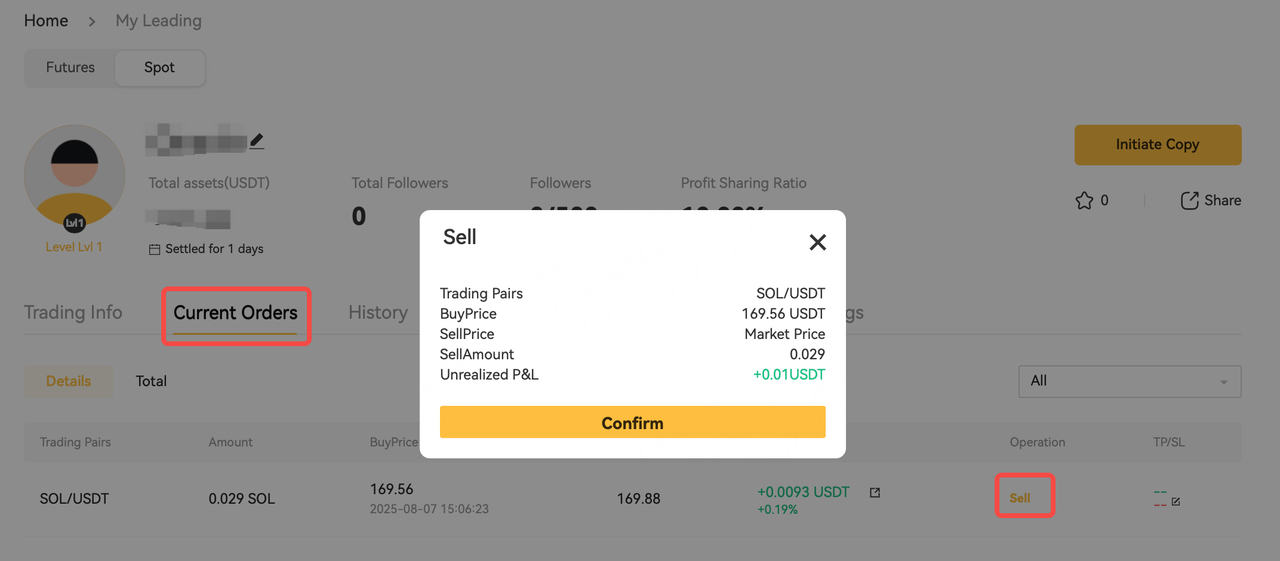Select the Spot toggle option

click(159, 67)
